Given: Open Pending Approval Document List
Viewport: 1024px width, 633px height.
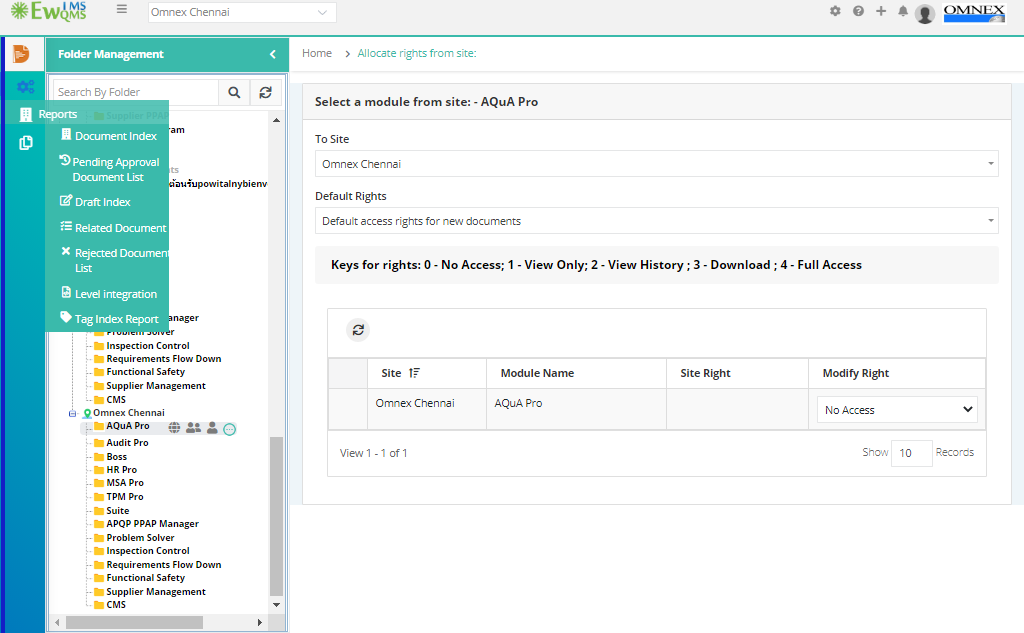Looking at the screenshot, I should [116, 169].
